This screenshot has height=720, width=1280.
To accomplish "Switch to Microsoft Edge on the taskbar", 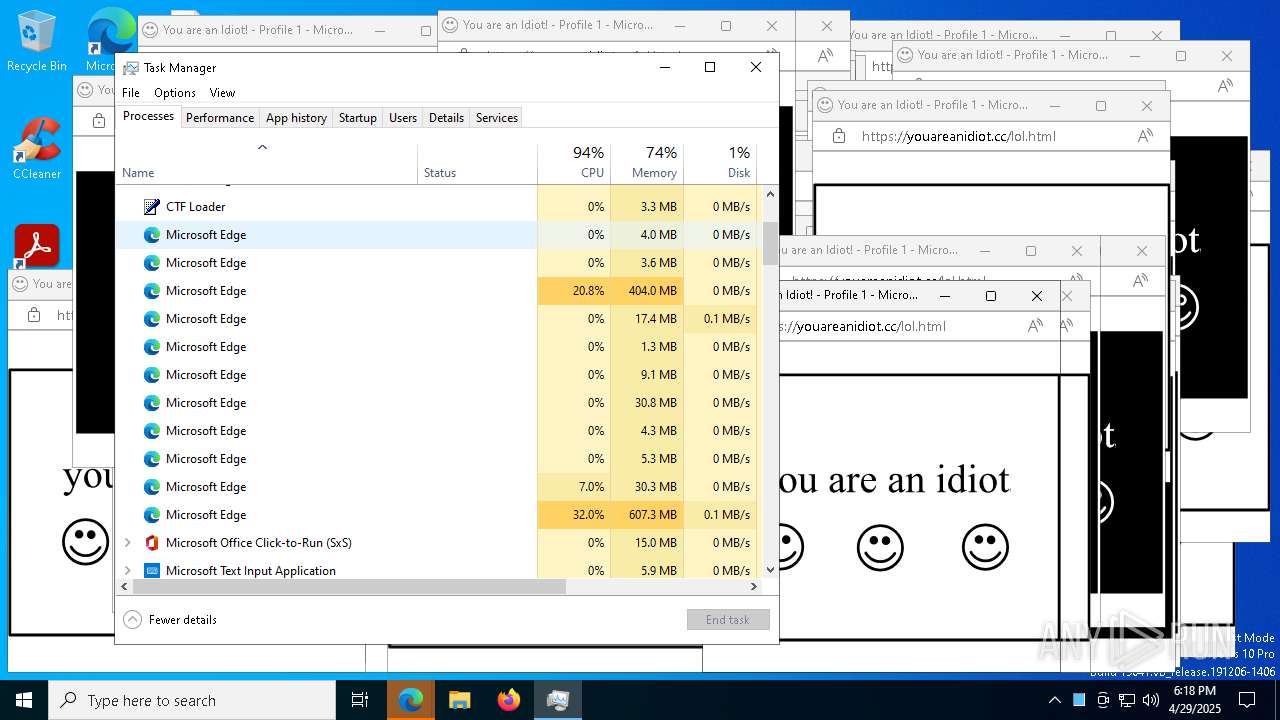I will tap(410, 700).
